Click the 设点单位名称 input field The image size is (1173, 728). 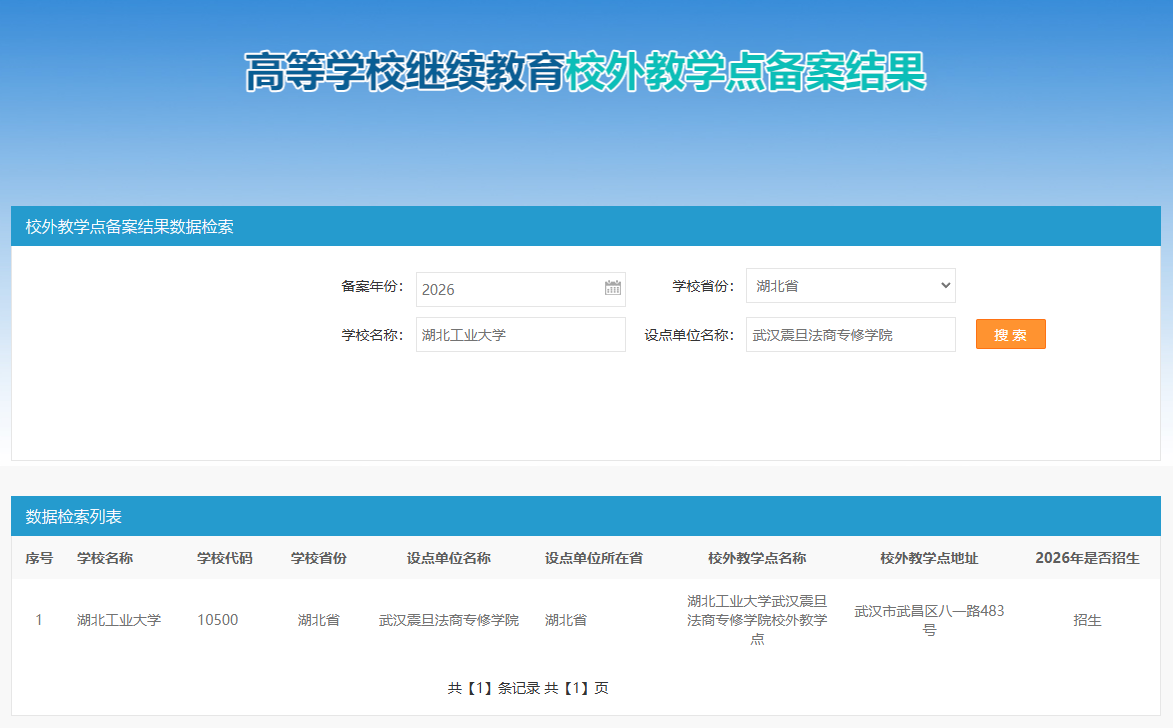(851, 334)
